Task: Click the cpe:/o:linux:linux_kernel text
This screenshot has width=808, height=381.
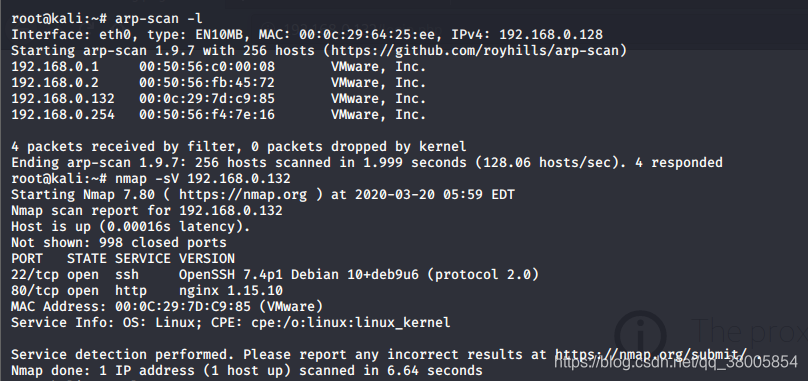Action: pos(350,323)
